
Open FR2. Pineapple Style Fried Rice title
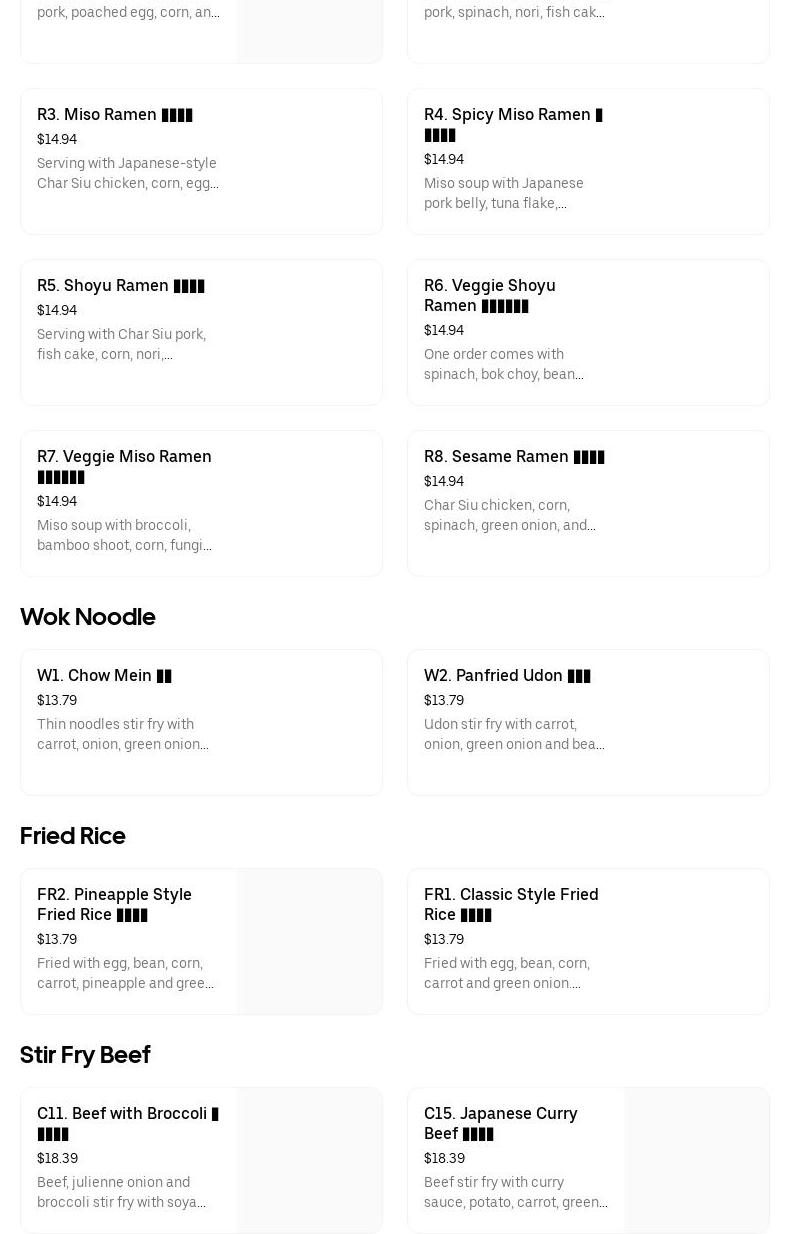coord(114,904)
